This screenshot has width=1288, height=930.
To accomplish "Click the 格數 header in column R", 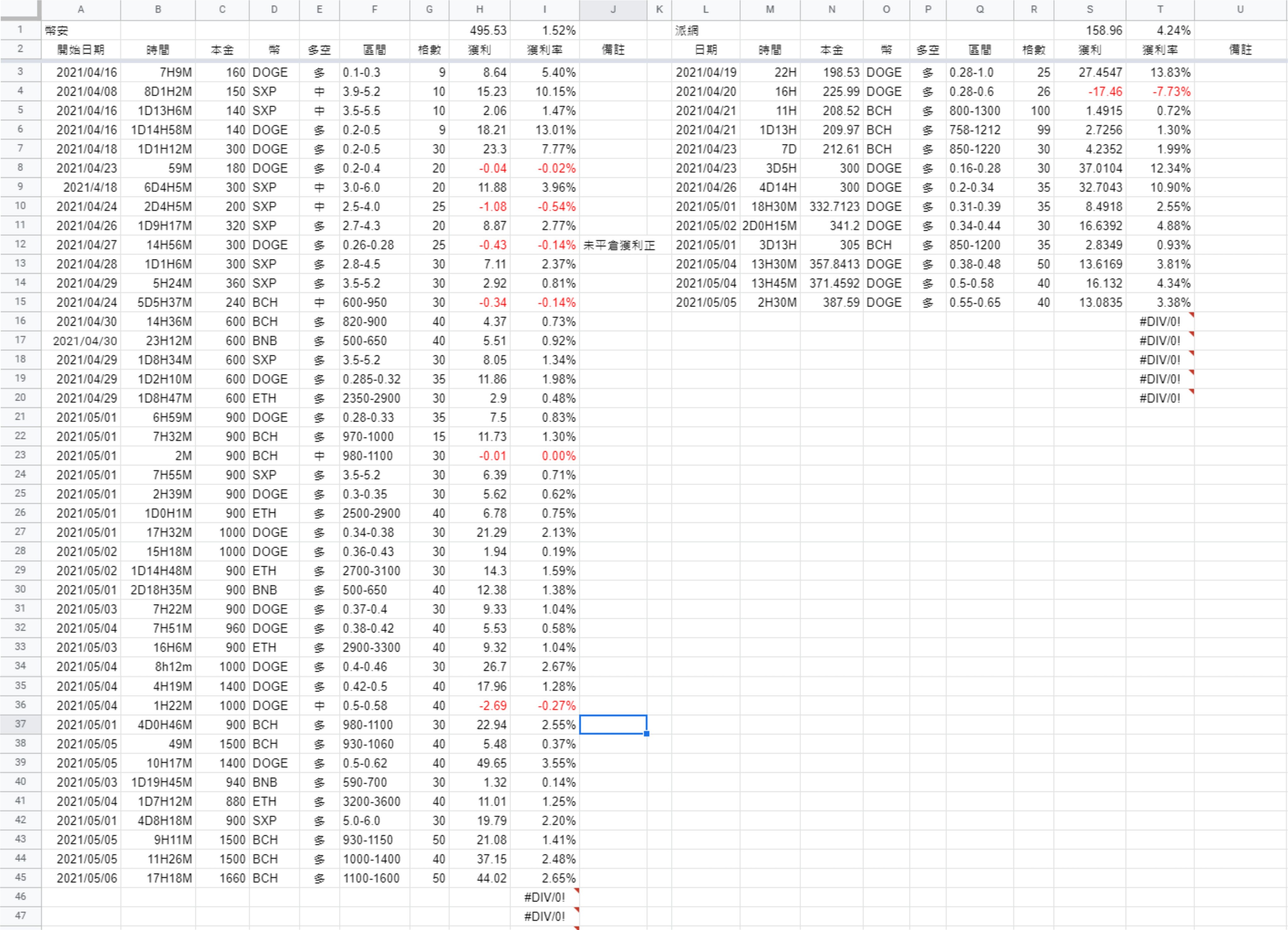I will (1034, 50).
